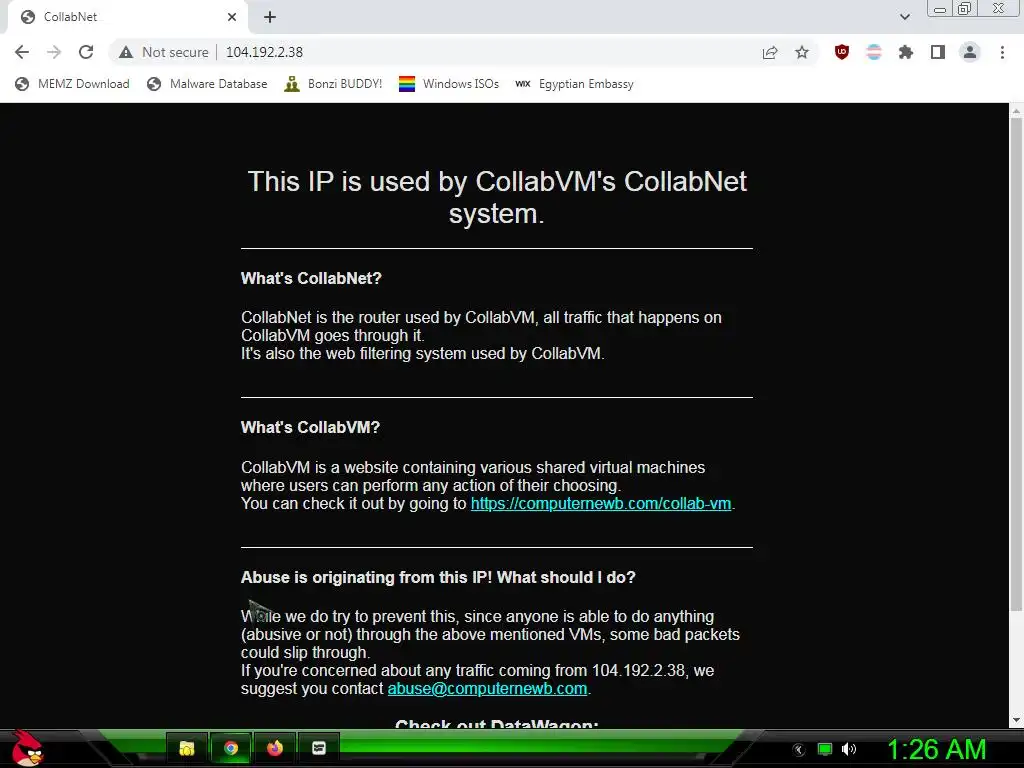
Task: Open the Malware Database bookmark
Action: pos(208,84)
